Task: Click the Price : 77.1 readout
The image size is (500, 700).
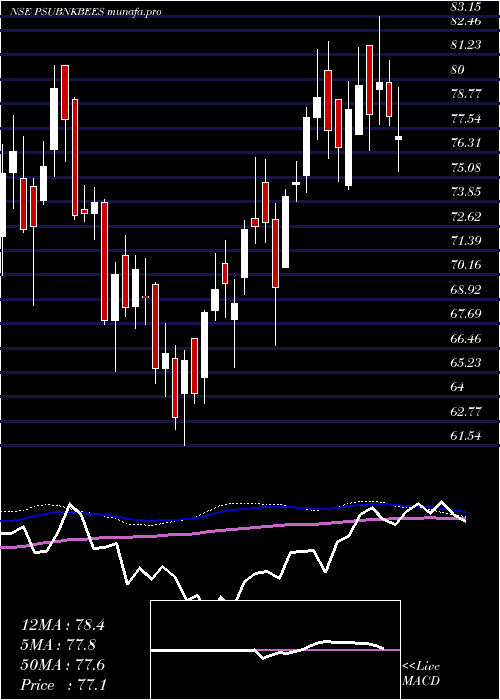Action: 62,684
